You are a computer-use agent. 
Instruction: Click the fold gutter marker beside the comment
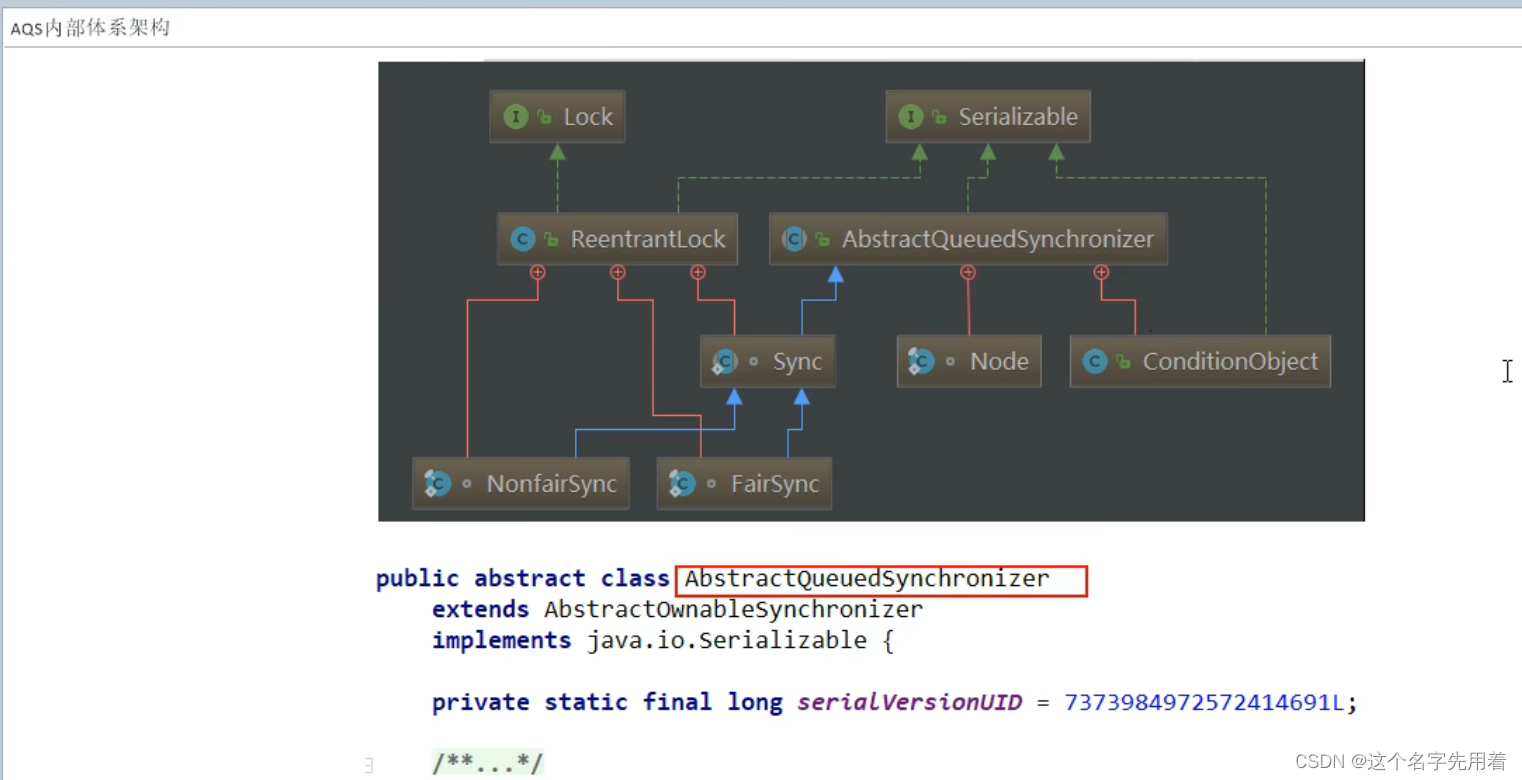coord(368,766)
